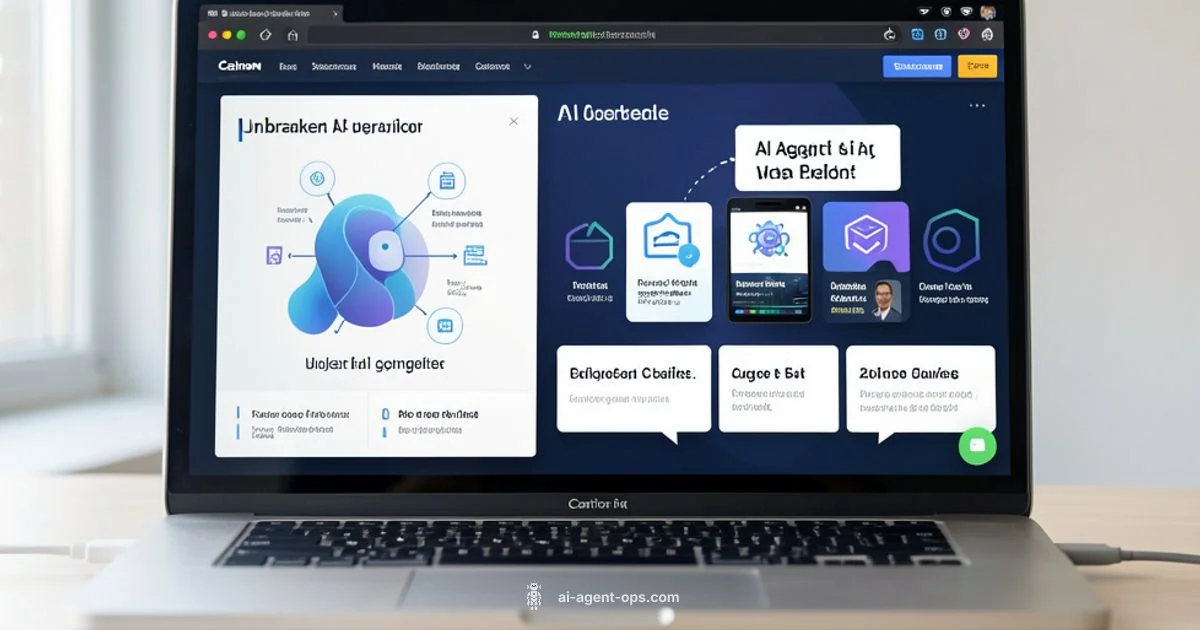Click the blue button in the navbar

pos(916,66)
